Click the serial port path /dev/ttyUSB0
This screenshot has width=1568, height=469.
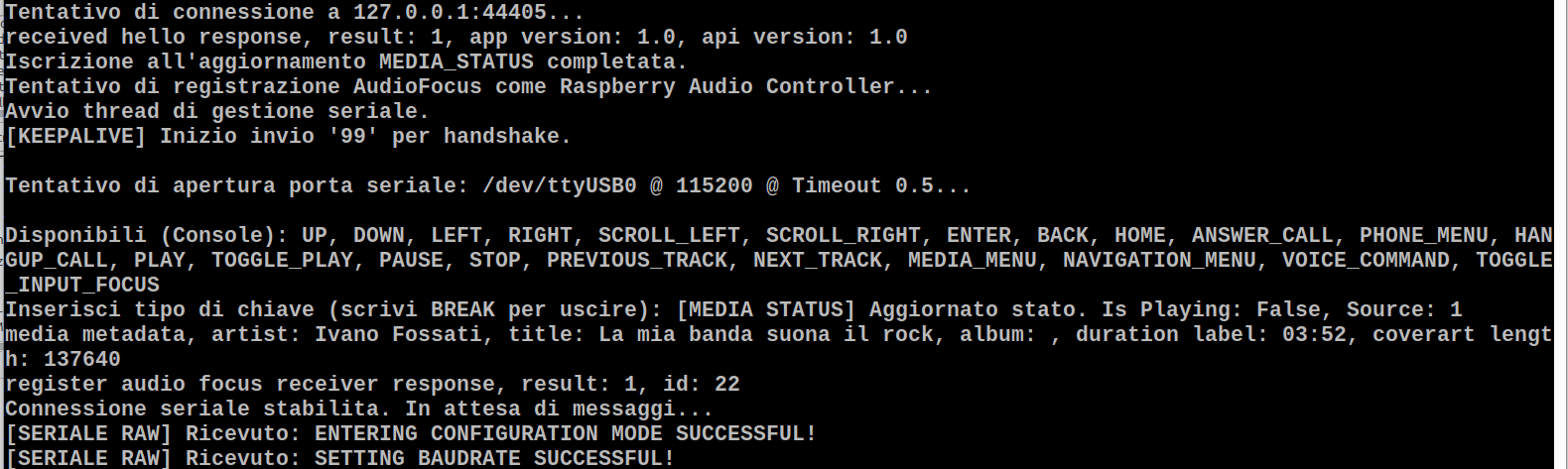559,185
